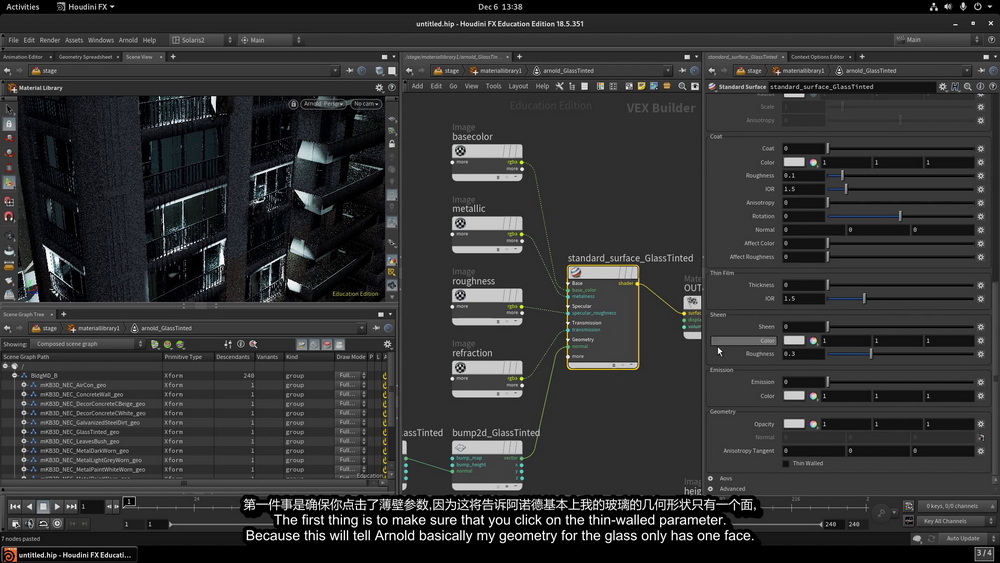Screen dimensions: 1000x563
Task: Click the tree view icon in network toolbar
Action: [571, 86]
